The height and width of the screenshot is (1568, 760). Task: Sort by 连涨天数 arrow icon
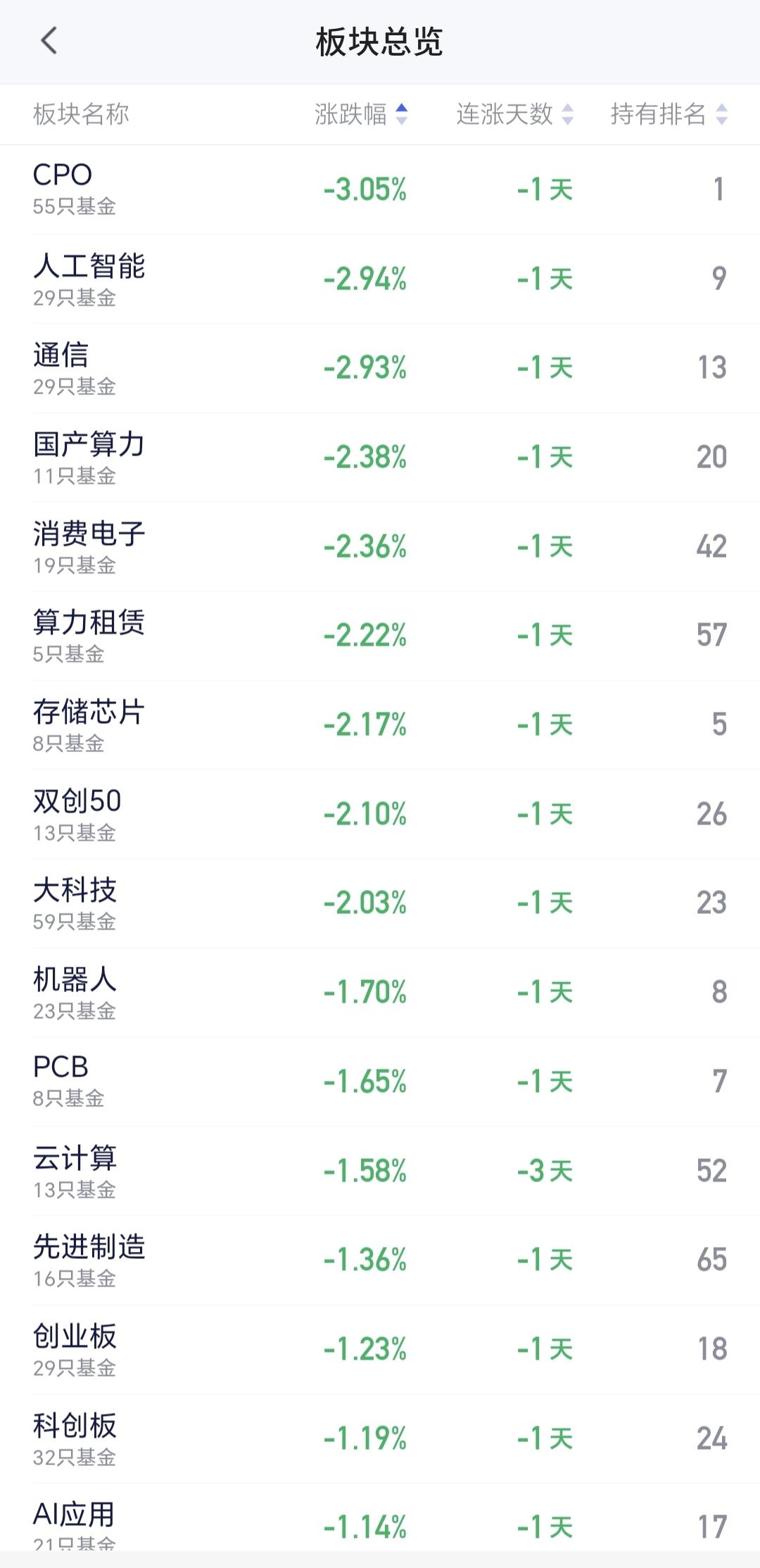(x=567, y=114)
